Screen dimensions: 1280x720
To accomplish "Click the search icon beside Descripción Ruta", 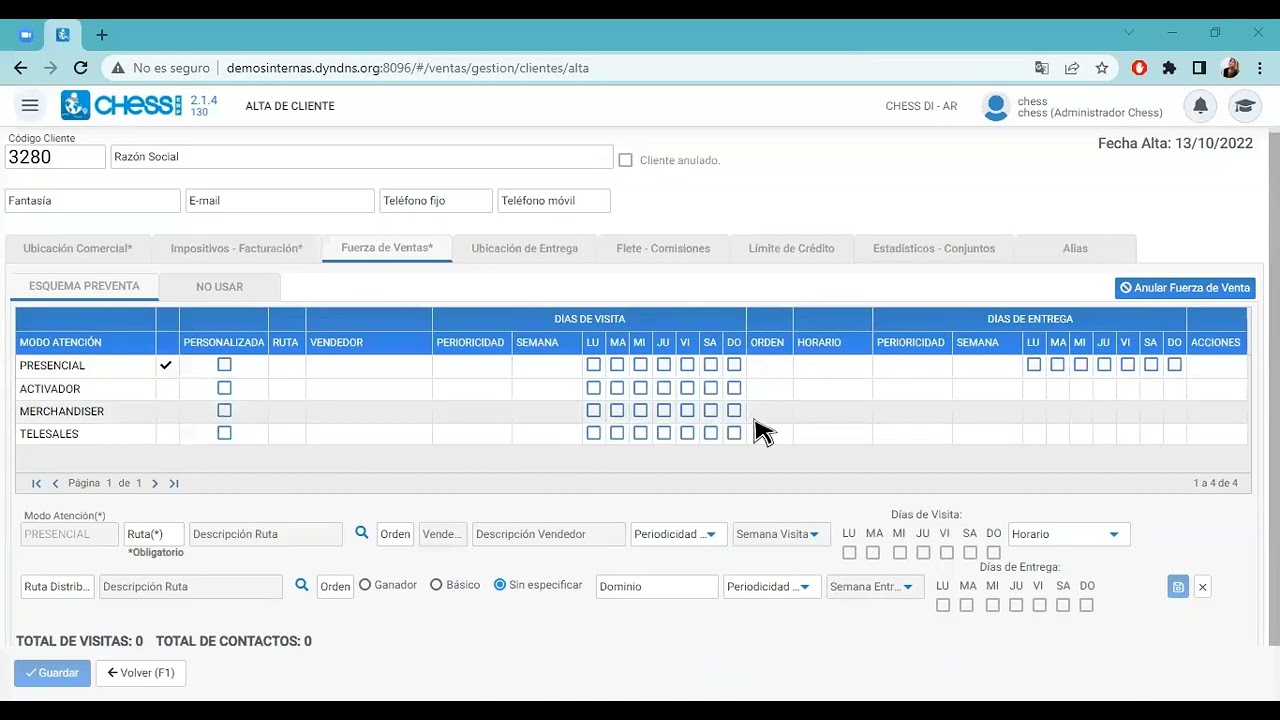I will (362, 534).
